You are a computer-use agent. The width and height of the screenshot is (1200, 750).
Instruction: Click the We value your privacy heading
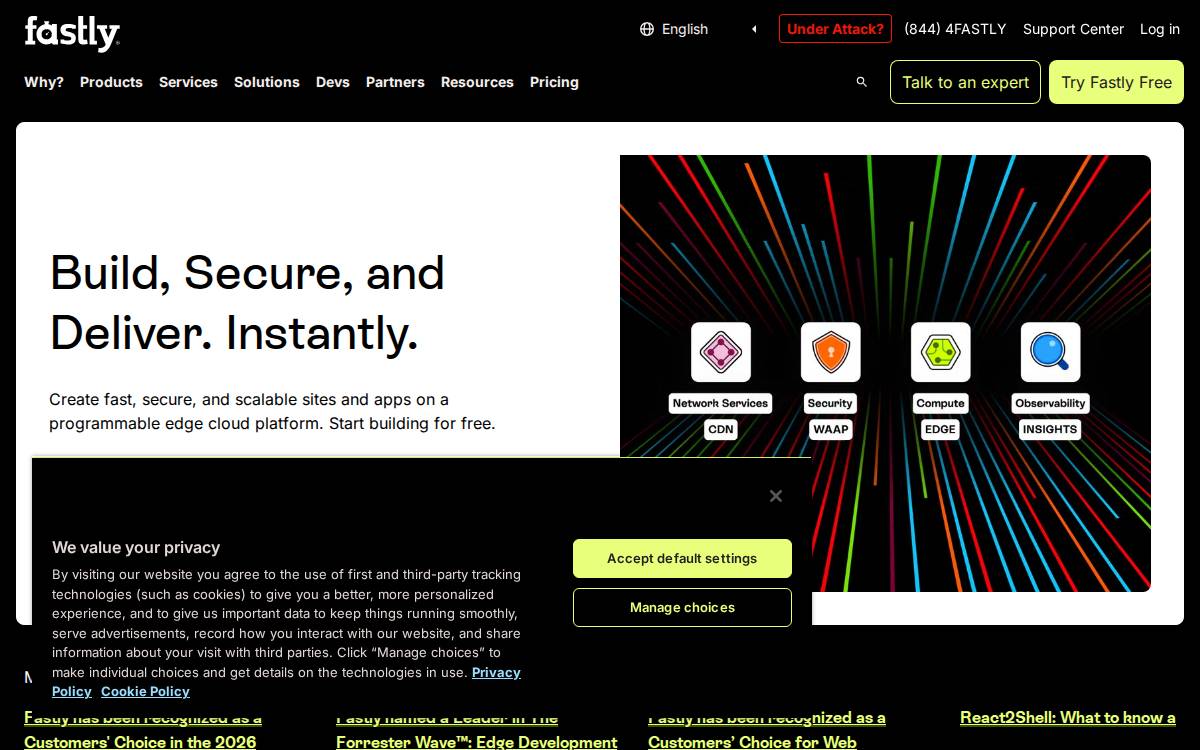136,547
